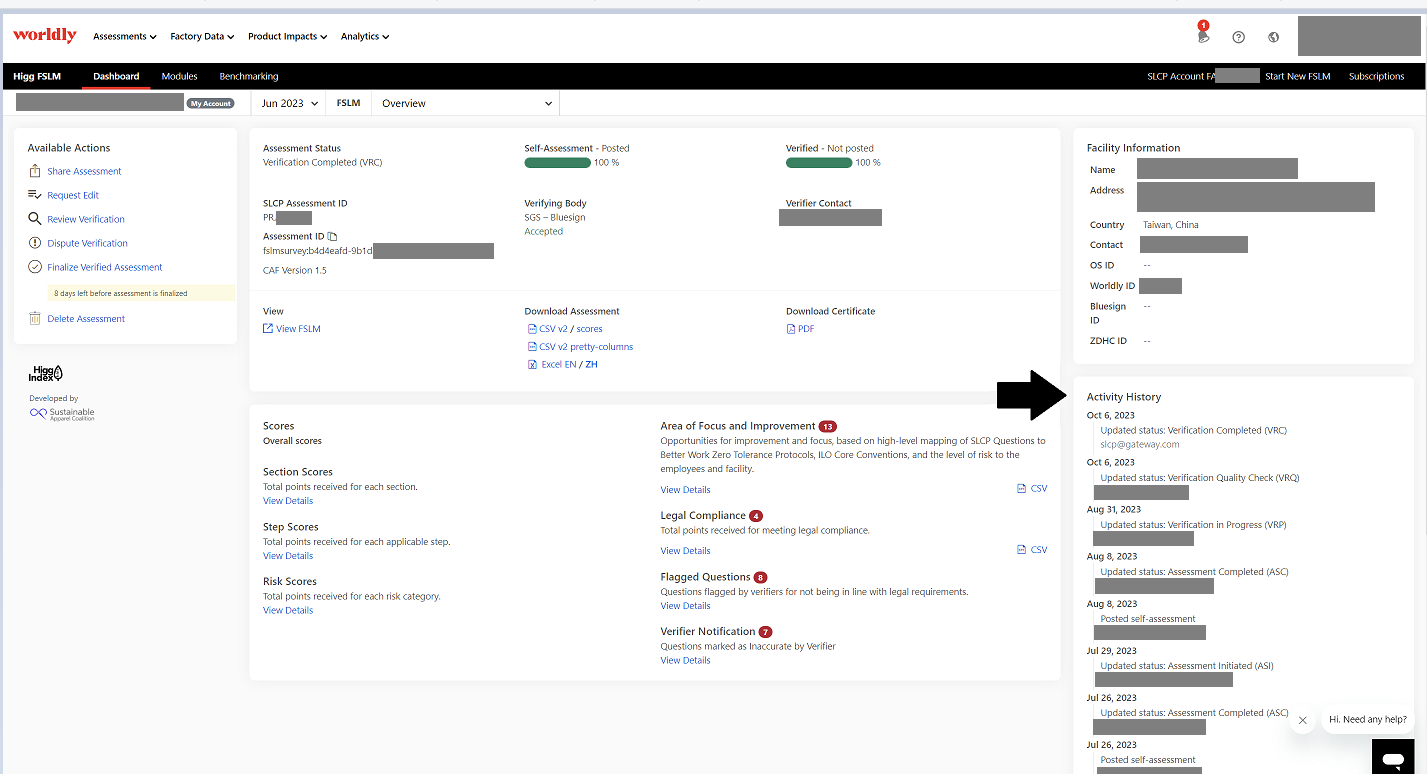The width and height of the screenshot is (1427, 774).
Task: Click the Self-Assessment progress bar
Action: tap(557, 162)
